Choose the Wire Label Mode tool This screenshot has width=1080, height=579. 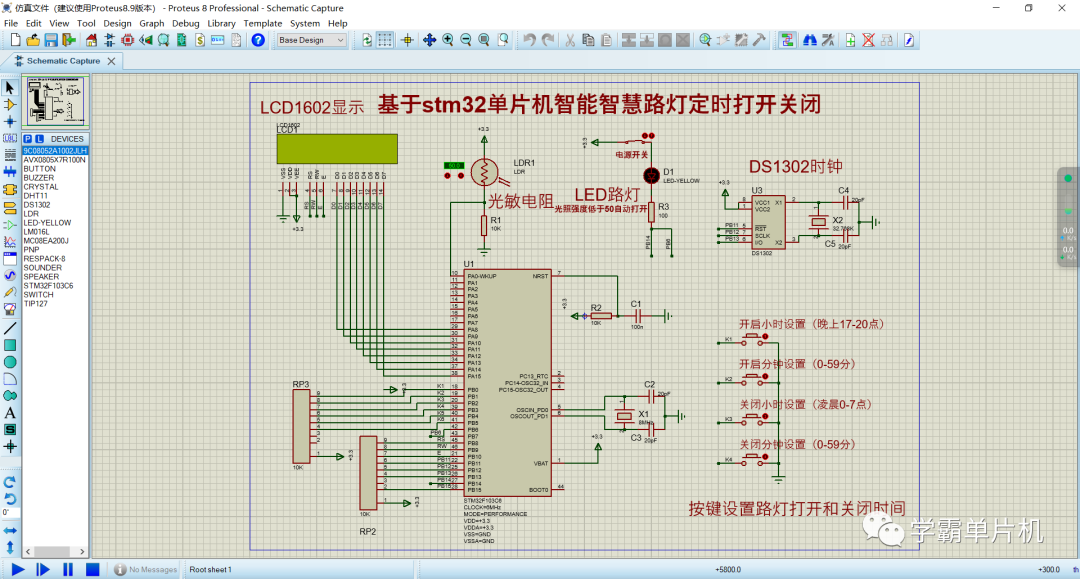pos(10,138)
